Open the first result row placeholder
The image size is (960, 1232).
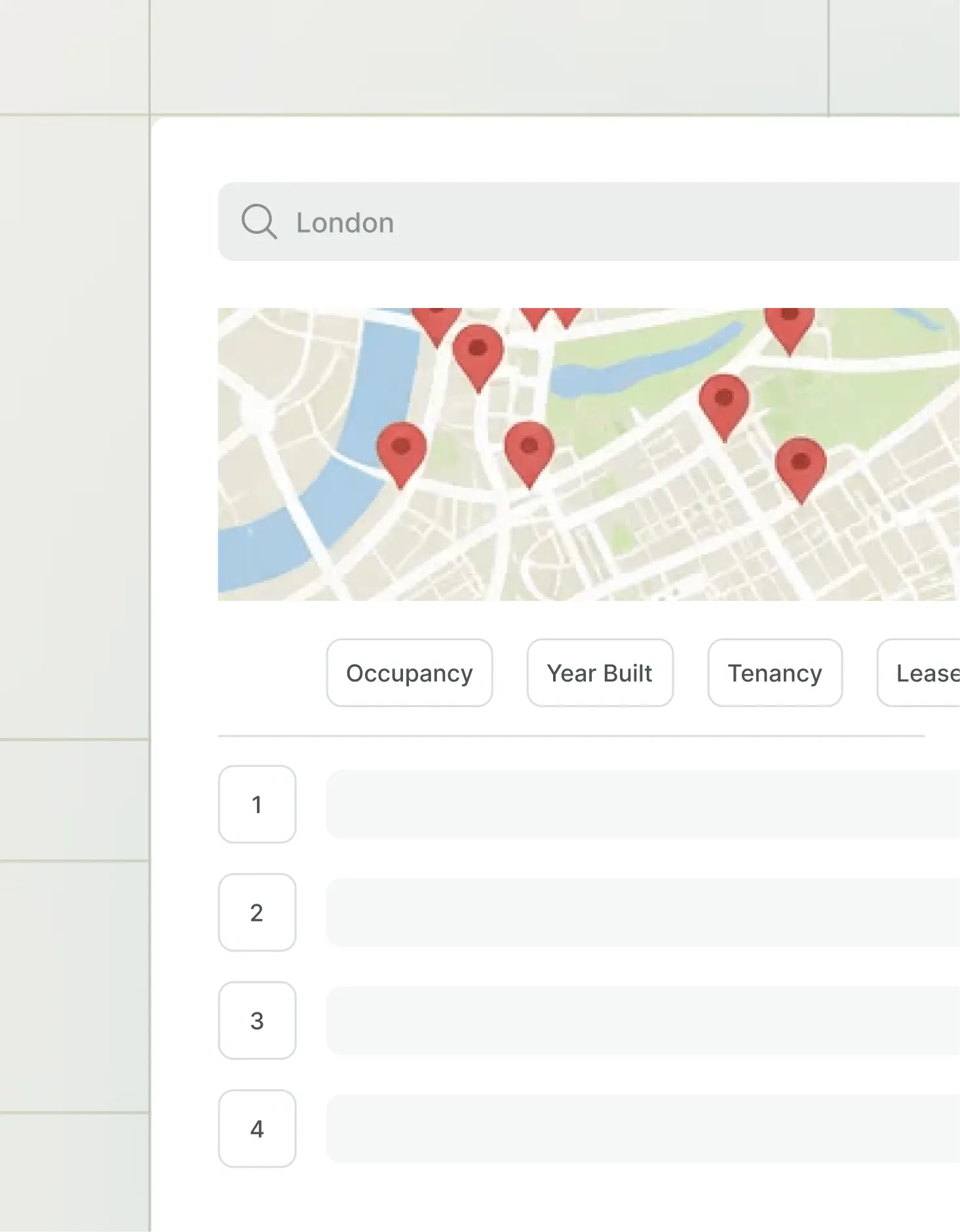(642, 804)
